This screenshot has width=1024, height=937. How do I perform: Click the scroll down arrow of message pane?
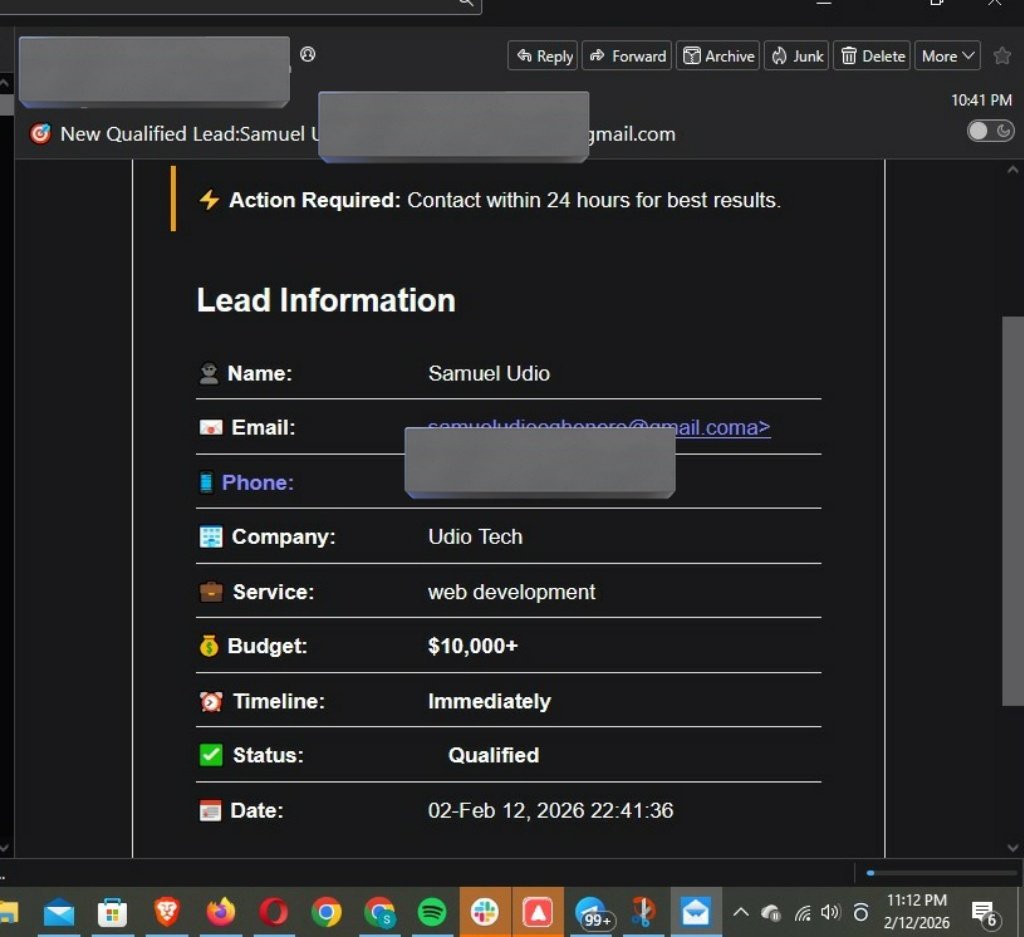coord(1012,848)
